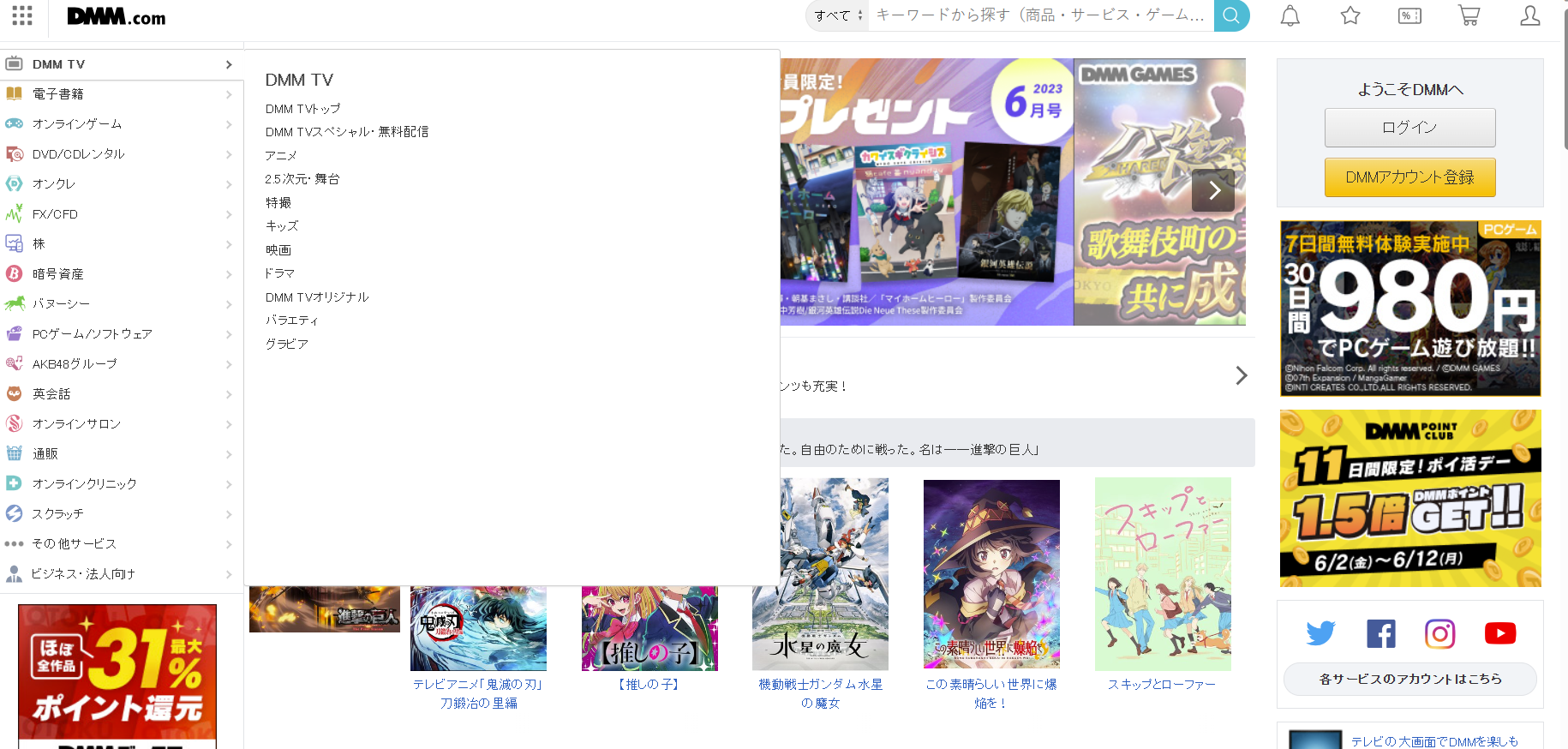Open the 機動戦士ガンダム水星の魔女 link
This screenshot has width=1568, height=749.
[x=821, y=694]
